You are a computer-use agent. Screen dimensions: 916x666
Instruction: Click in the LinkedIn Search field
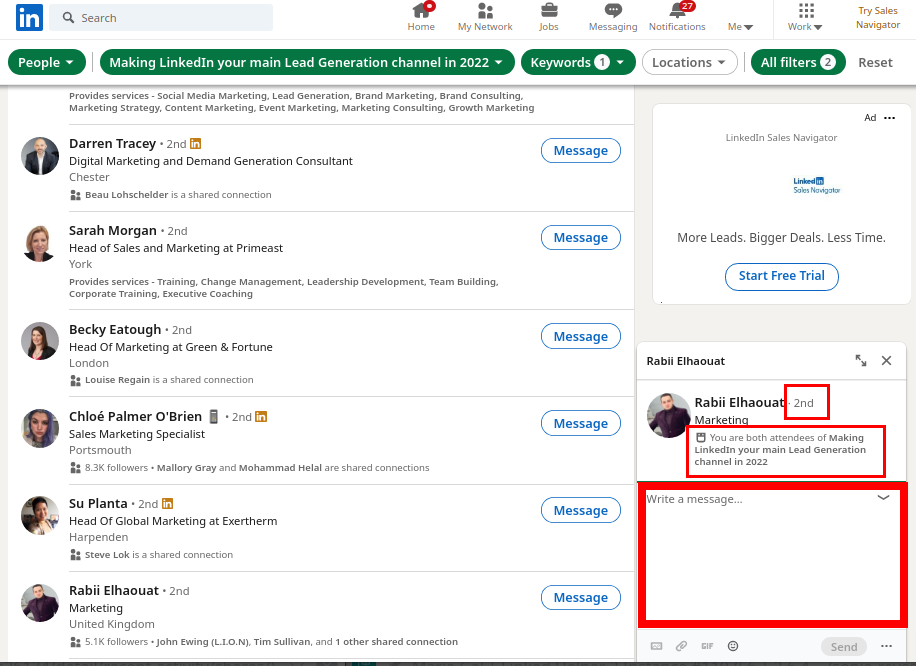(x=161, y=18)
